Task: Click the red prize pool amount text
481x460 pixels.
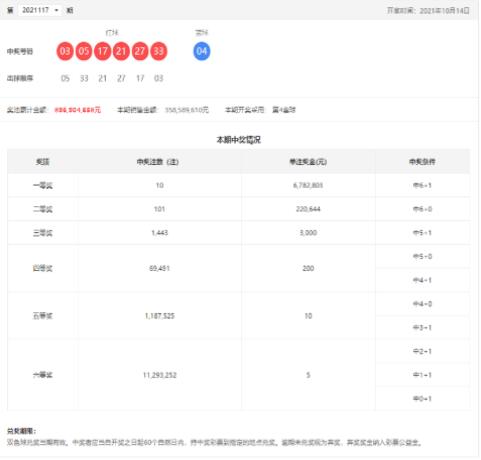Action: [x=78, y=110]
